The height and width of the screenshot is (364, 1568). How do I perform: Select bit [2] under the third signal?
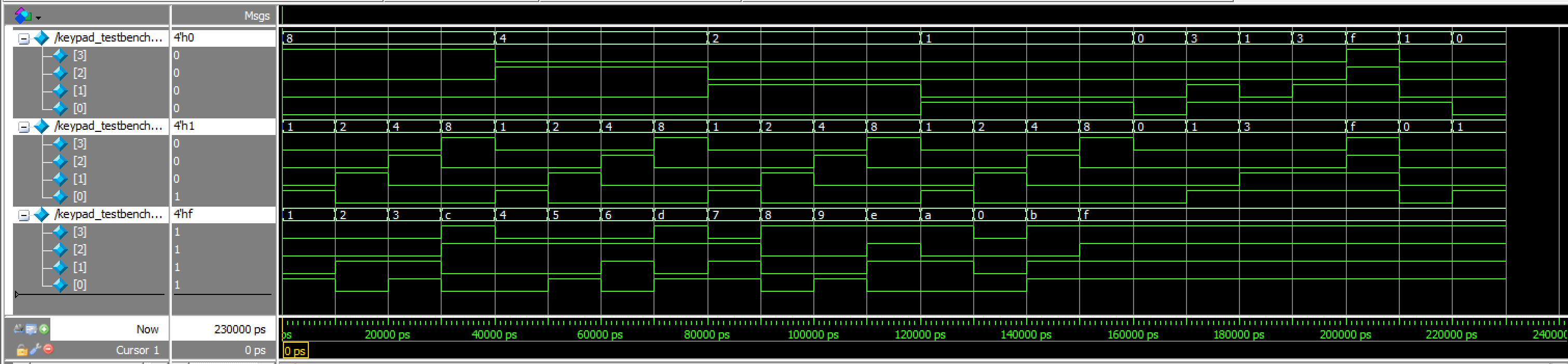point(79,250)
